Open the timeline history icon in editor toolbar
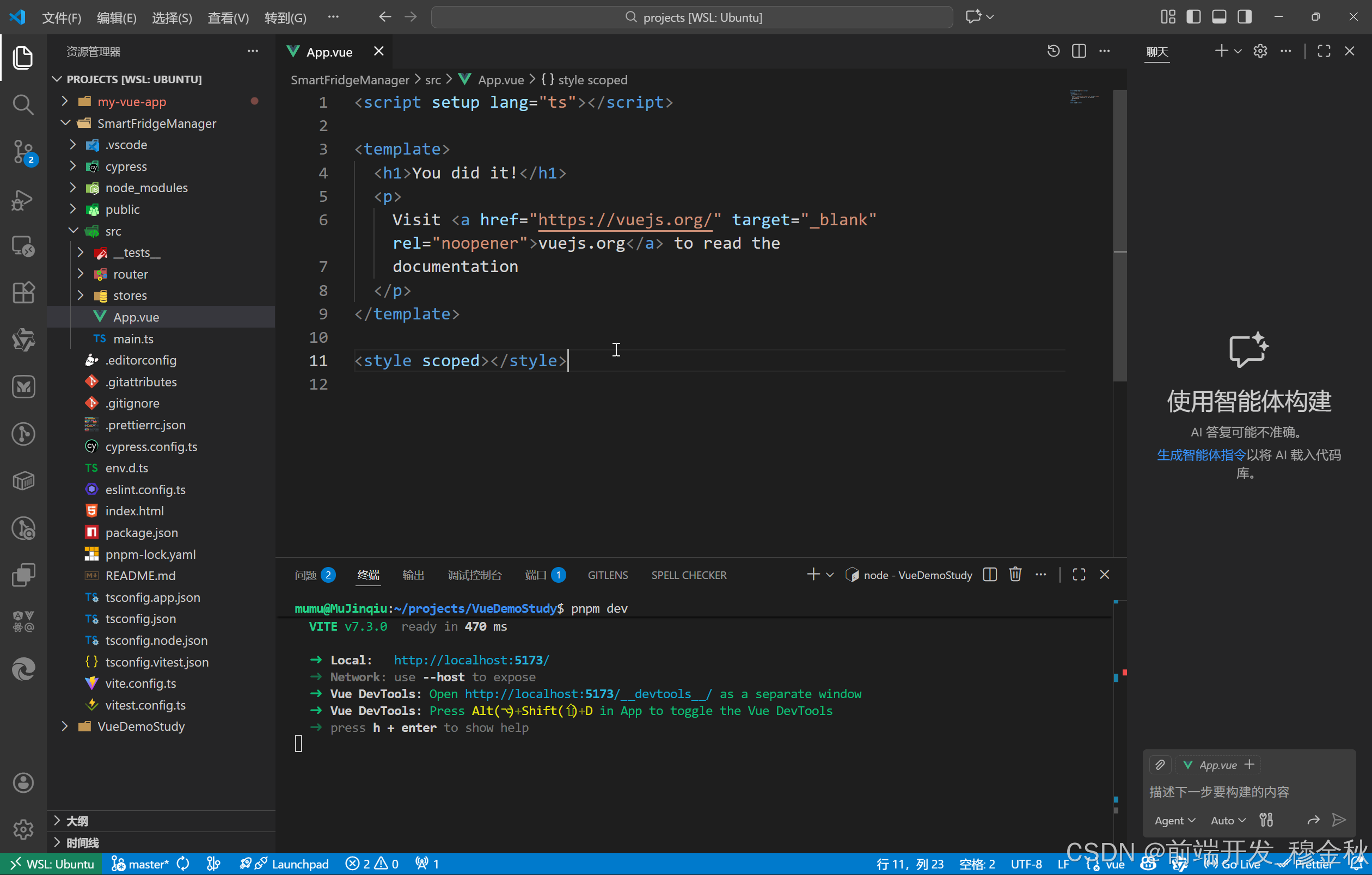Image resolution: width=1372 pixels, height=875 pixels. (x=1053, y=51)
